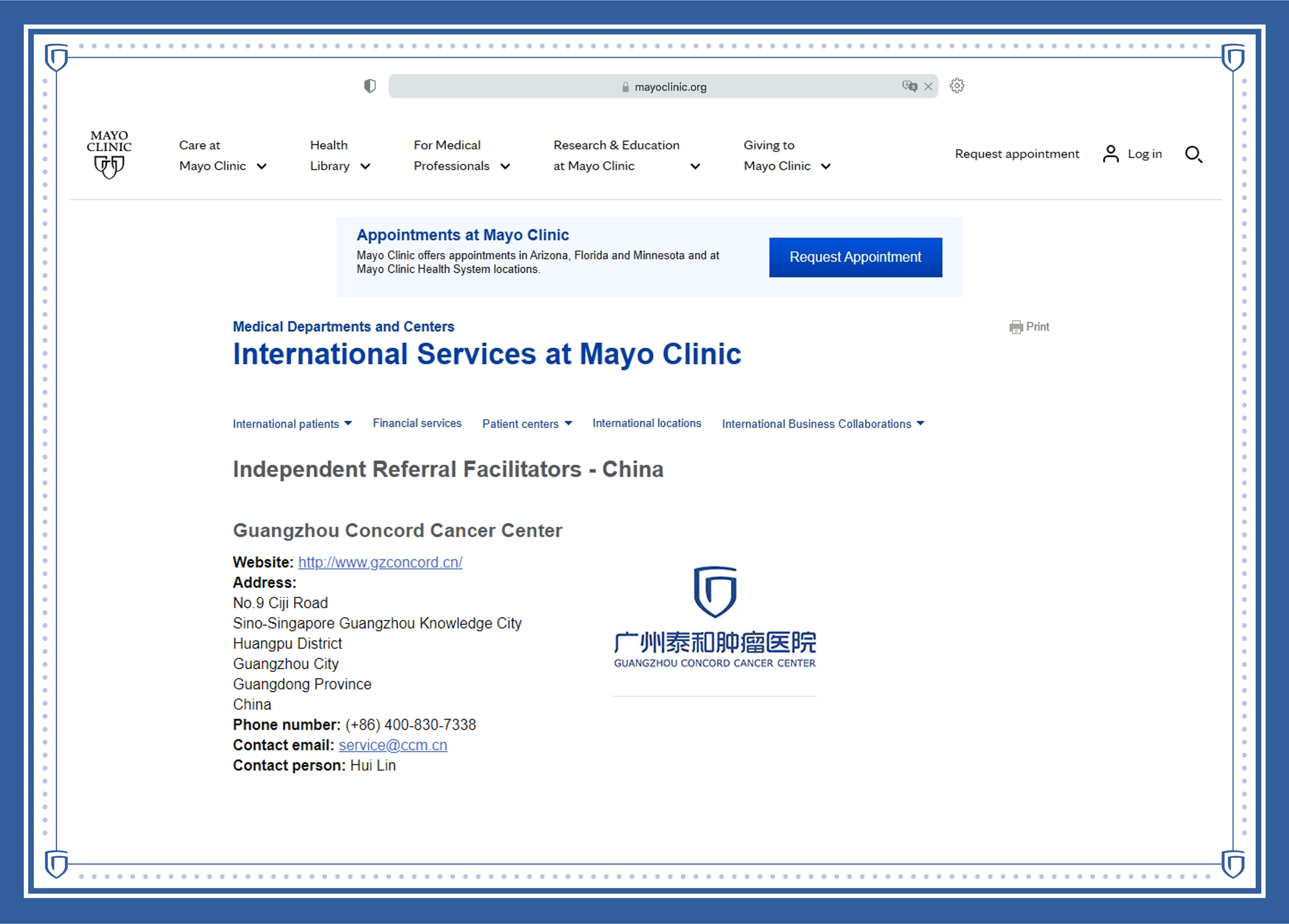Click the lock icon next to mayoclinic.org
The width and height of the screenshot is (1289, 924).
[625, 87]
